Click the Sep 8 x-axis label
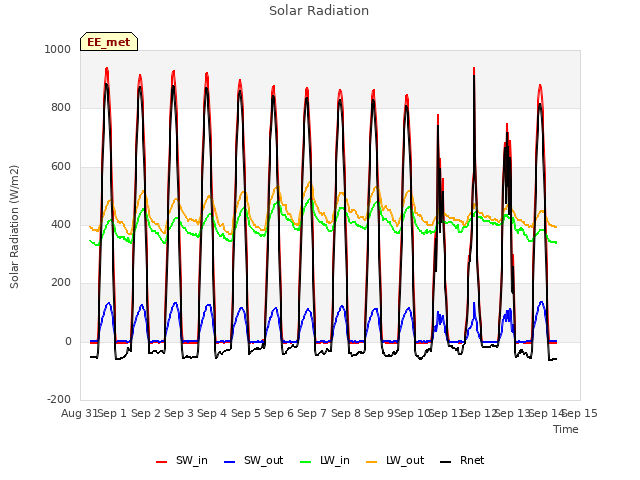 click(x=346, y=413)
